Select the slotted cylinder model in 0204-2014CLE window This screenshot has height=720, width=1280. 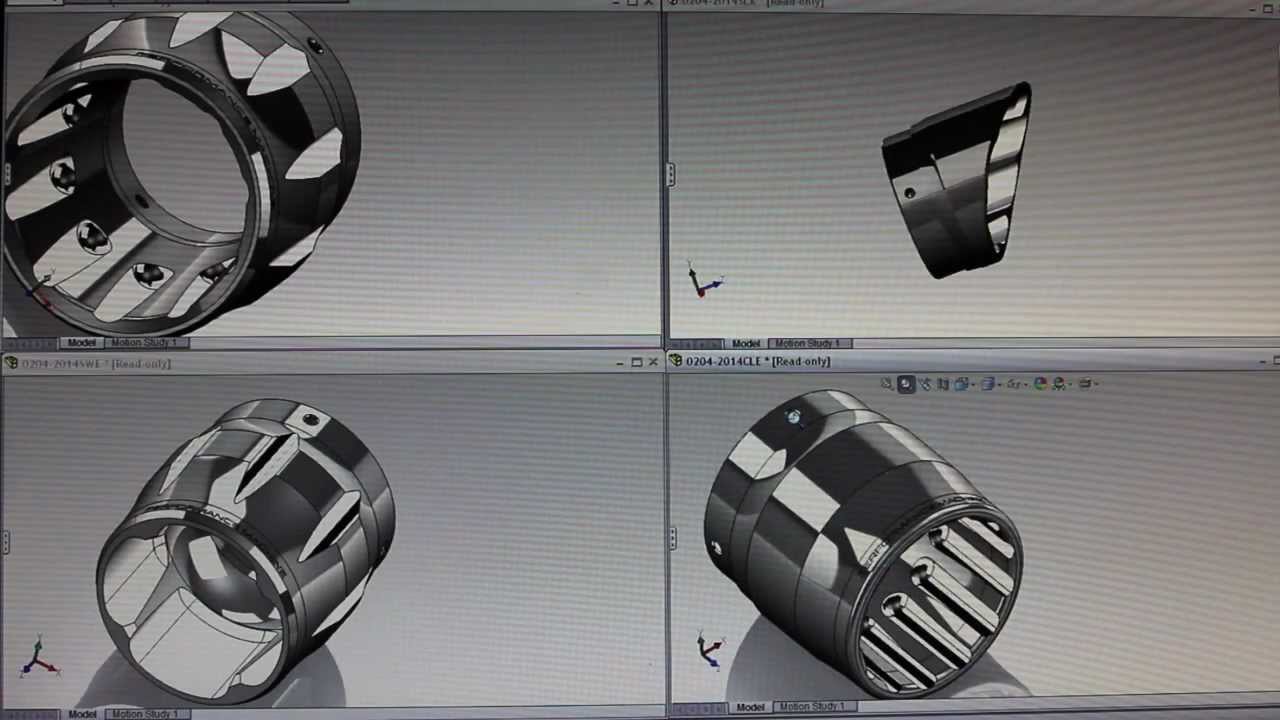(864, 543)
